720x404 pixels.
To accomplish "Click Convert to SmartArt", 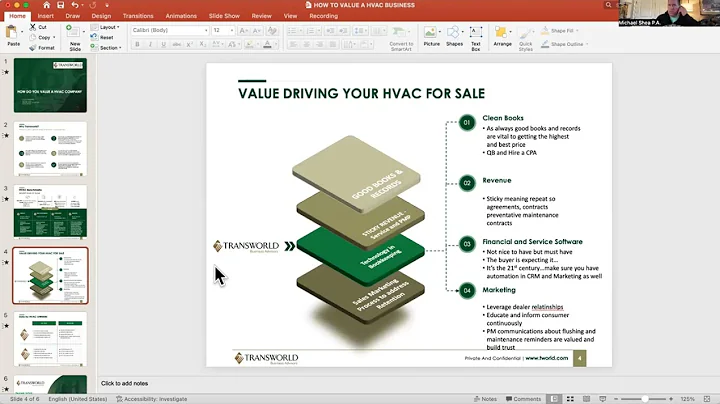I will pyautogui.click(x=401, y=39).
